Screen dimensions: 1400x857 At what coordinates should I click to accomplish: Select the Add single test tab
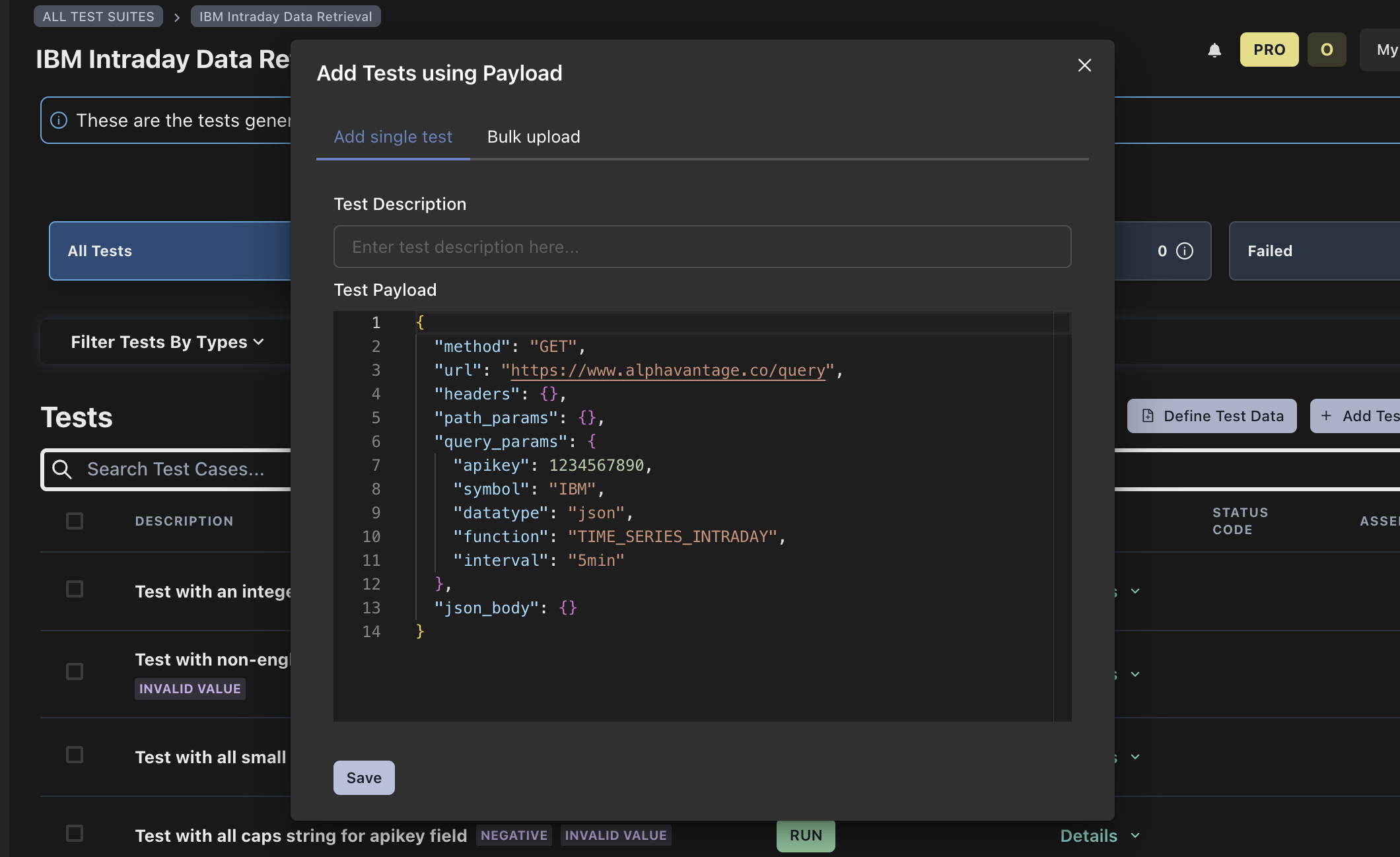pos(393,136)
